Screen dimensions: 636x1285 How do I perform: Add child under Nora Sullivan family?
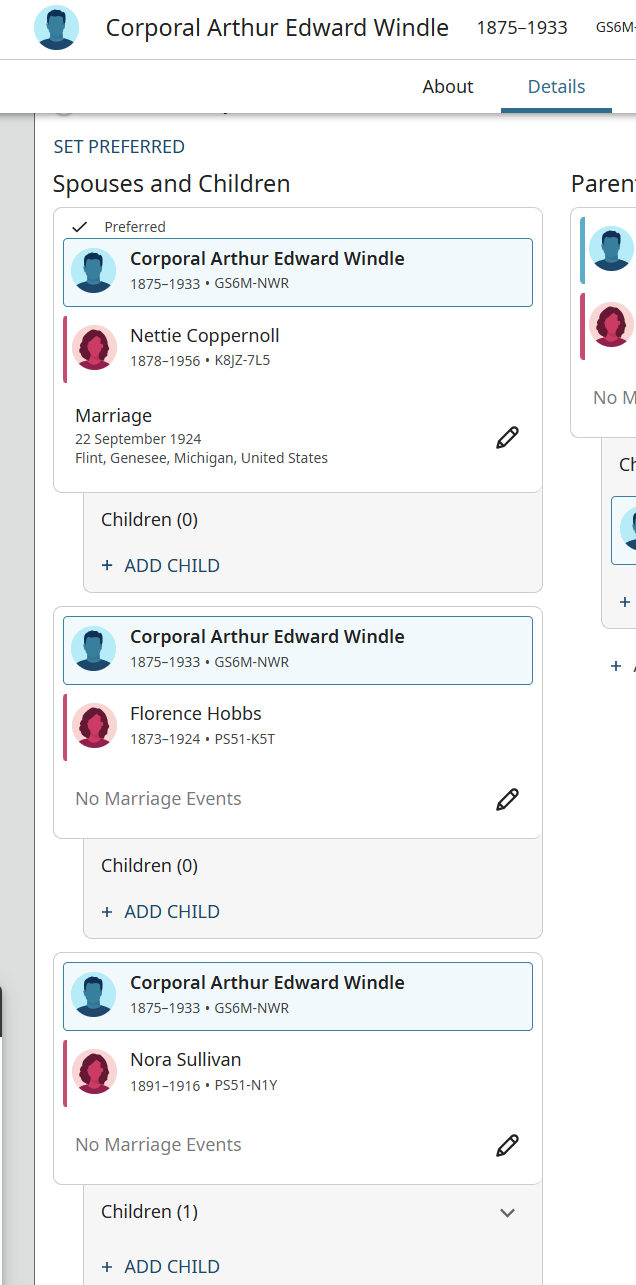tap(161, 1267)
